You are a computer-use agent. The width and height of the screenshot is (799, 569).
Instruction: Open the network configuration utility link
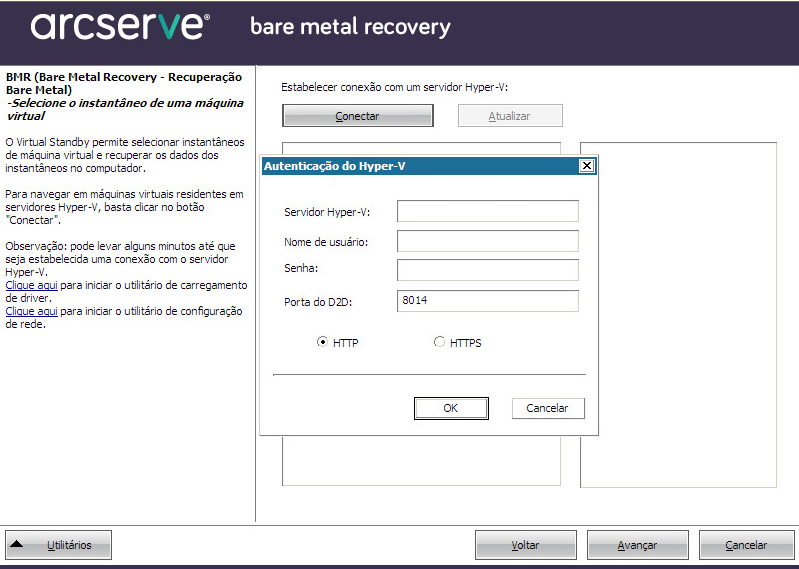click(32, 311)
